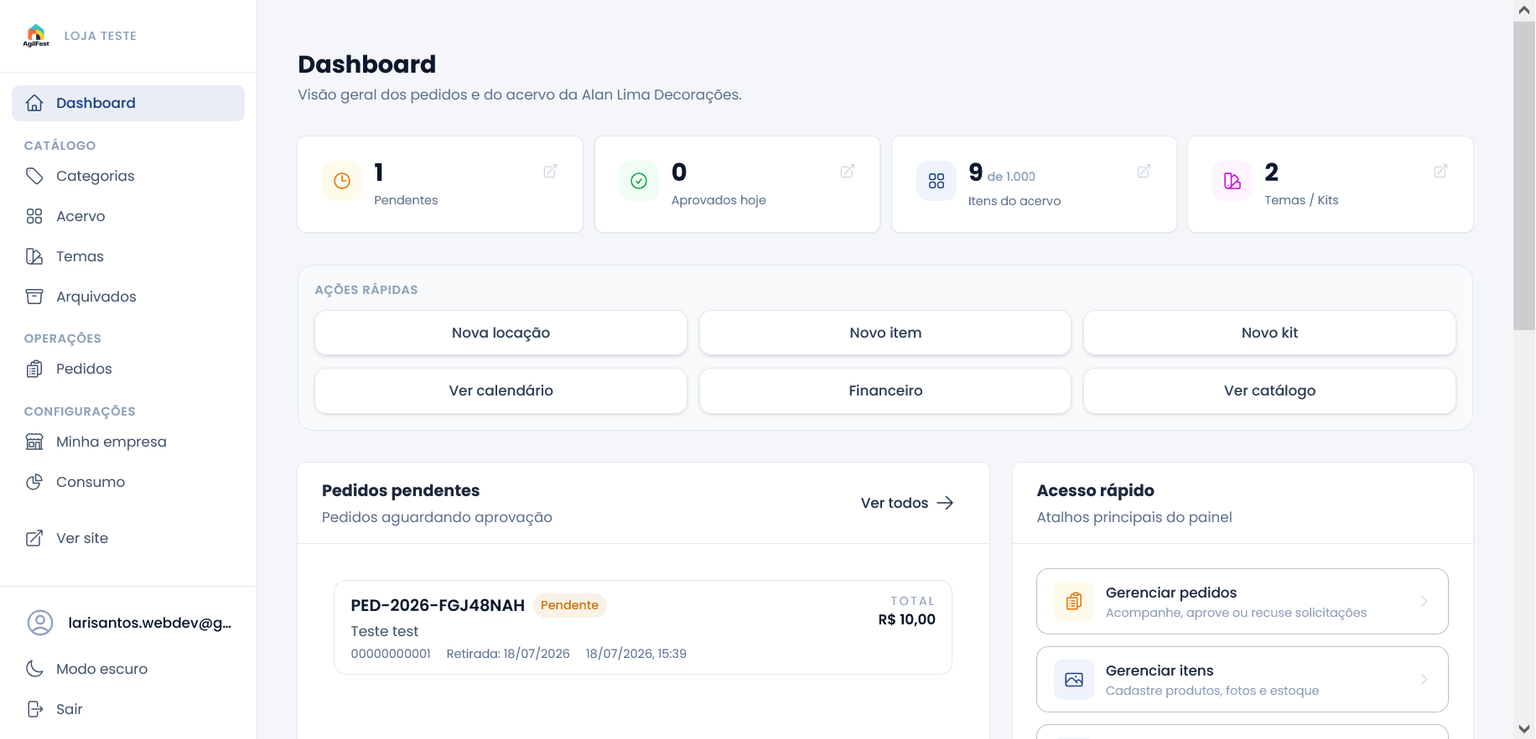1536x739 pixels.
Task: Expand Gerenciar pedidos chevron arrow
Action: tap(1424, 601)
